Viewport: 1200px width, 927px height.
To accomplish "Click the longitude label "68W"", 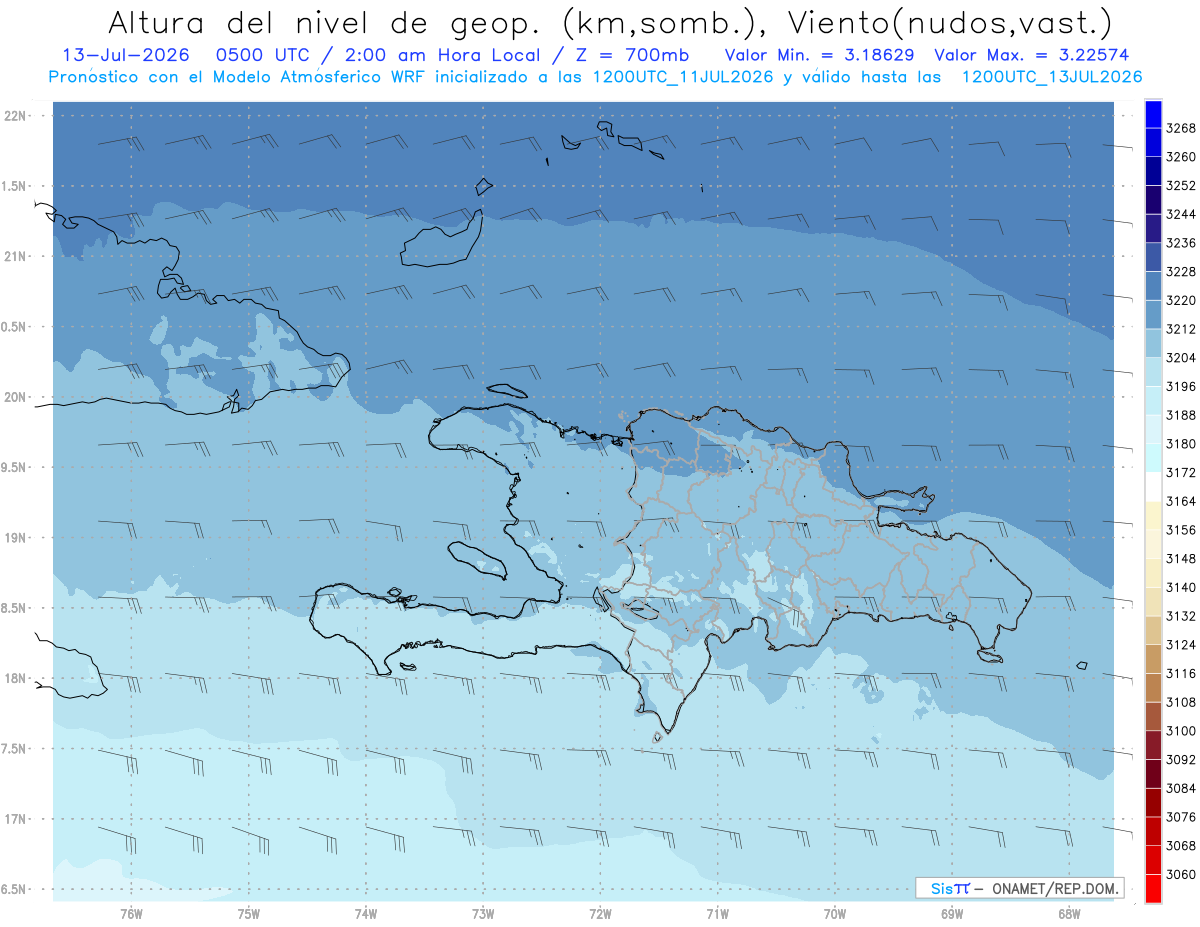I will (x=1069, y=914).
